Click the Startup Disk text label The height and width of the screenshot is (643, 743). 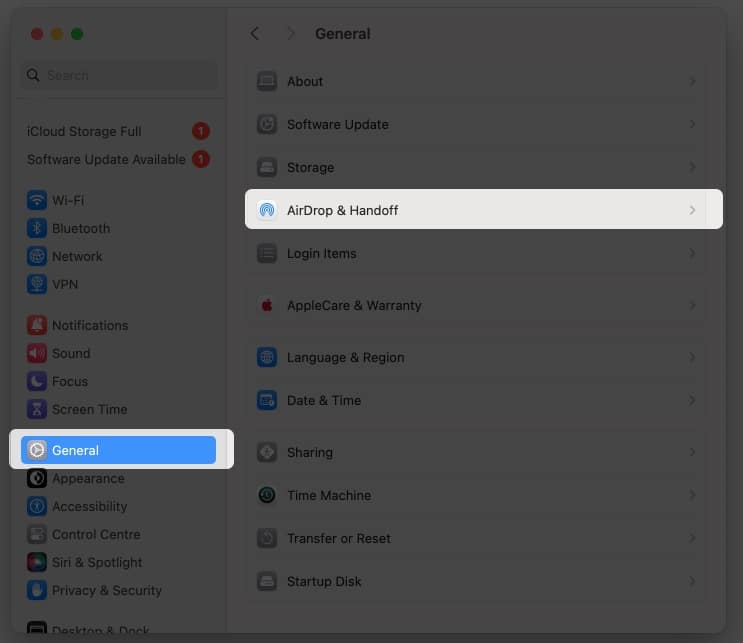[325, 581]
